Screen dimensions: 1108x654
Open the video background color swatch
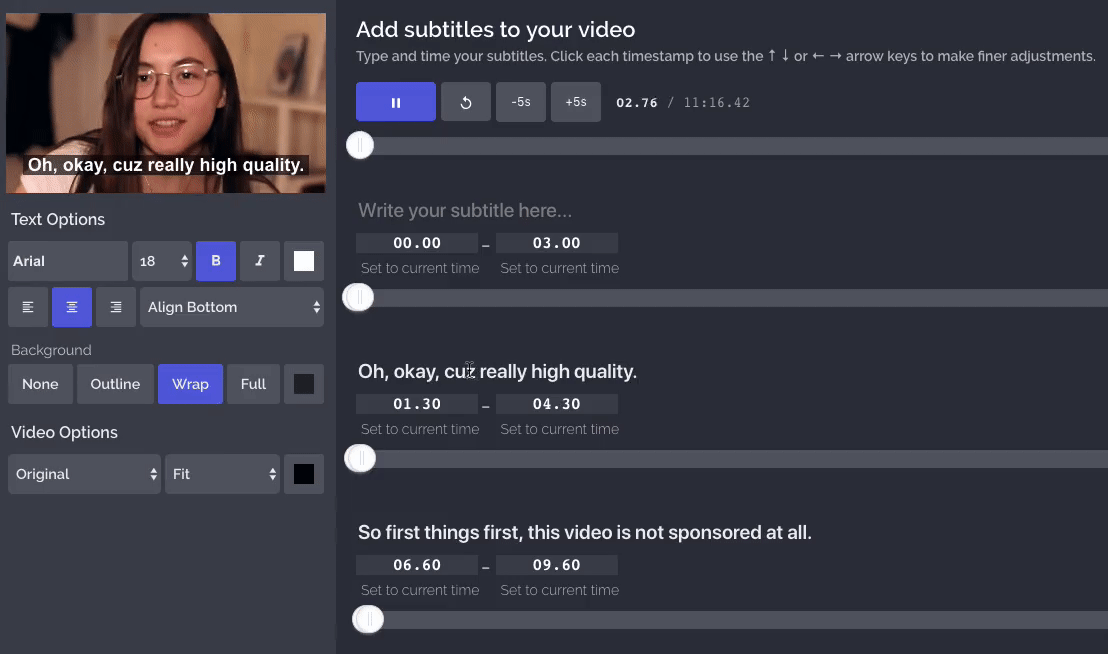coord(304,474)
